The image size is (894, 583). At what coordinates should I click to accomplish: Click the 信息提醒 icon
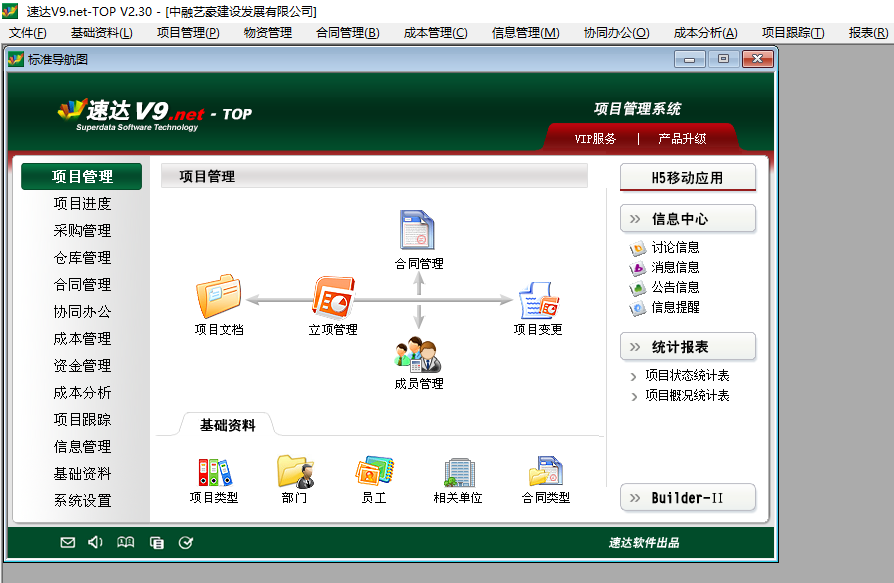(637, 308)
